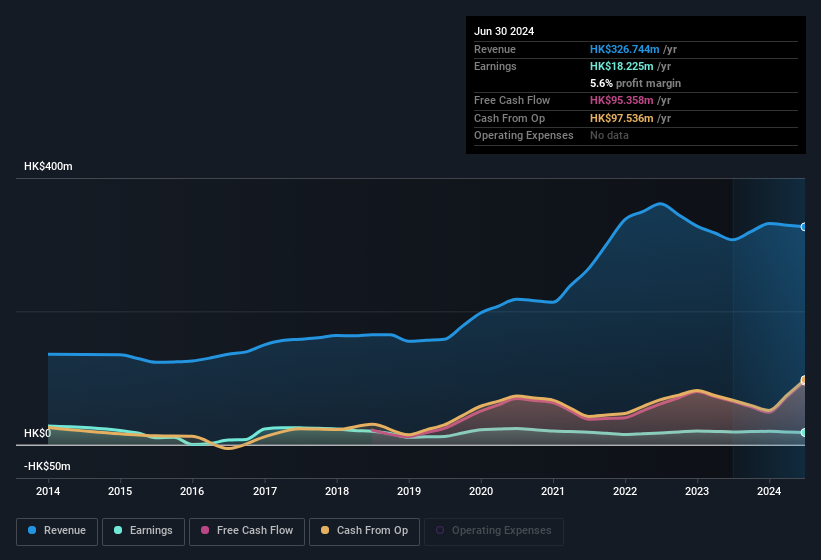This screenshot has width=821, height=560.
Task: Click the blue dot in Revenue legend
Action: (32, 530)
